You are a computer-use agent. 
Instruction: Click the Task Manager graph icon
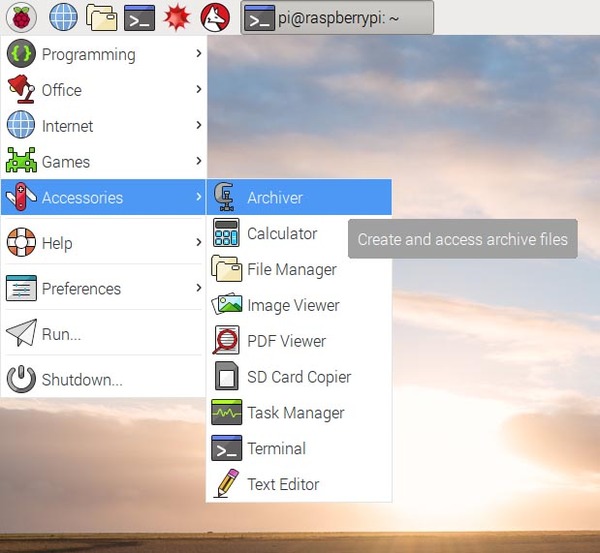227,413
